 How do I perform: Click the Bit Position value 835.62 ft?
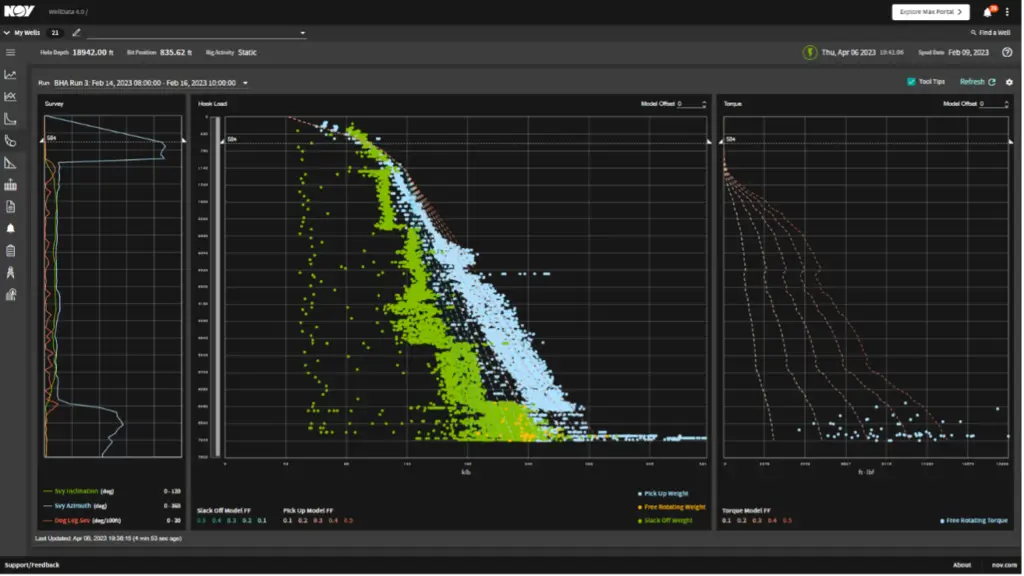pos(176,52)
